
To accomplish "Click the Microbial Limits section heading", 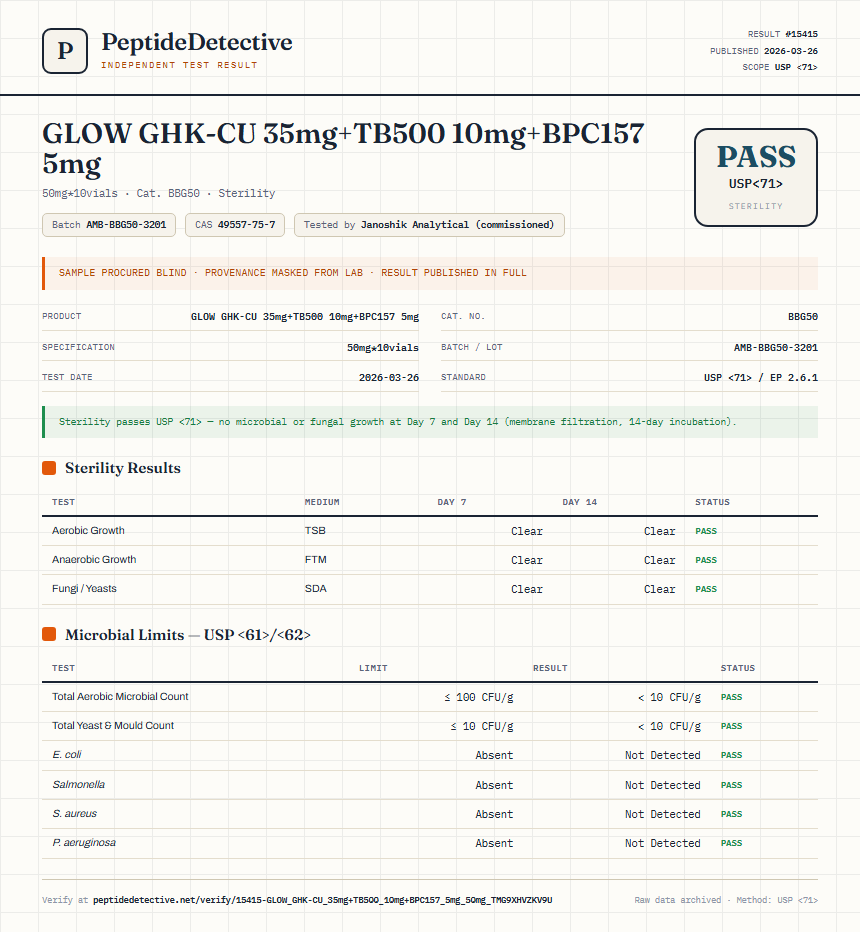I will click(188, 635).
